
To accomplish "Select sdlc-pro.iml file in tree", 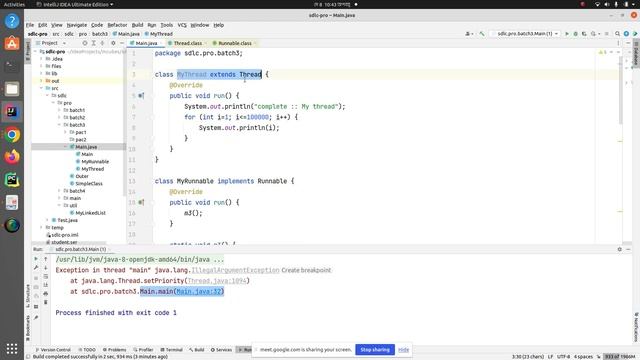I will (64, 235).
